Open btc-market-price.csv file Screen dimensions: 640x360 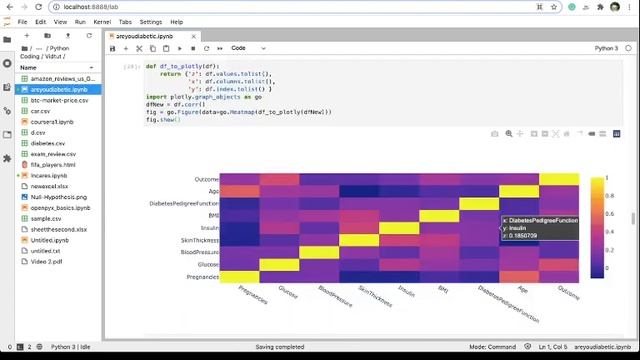click(59, 100)
